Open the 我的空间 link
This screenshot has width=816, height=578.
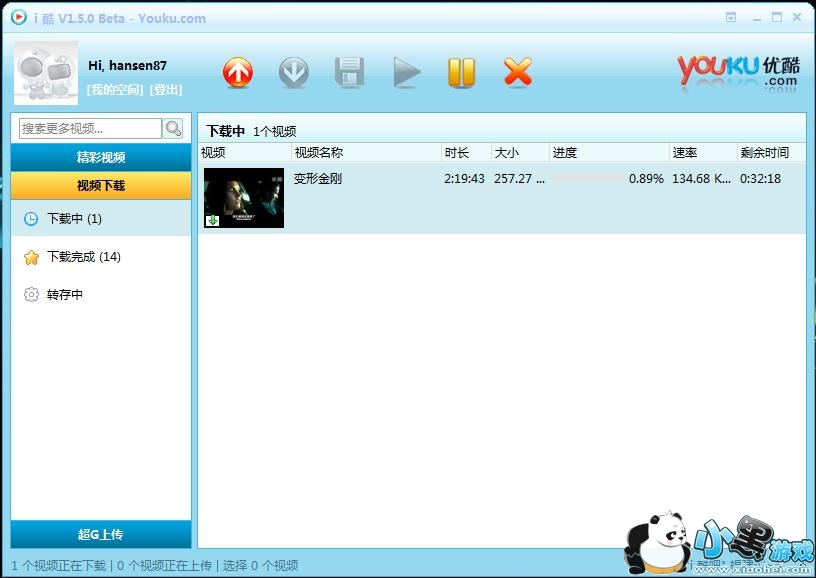(115, 89)
